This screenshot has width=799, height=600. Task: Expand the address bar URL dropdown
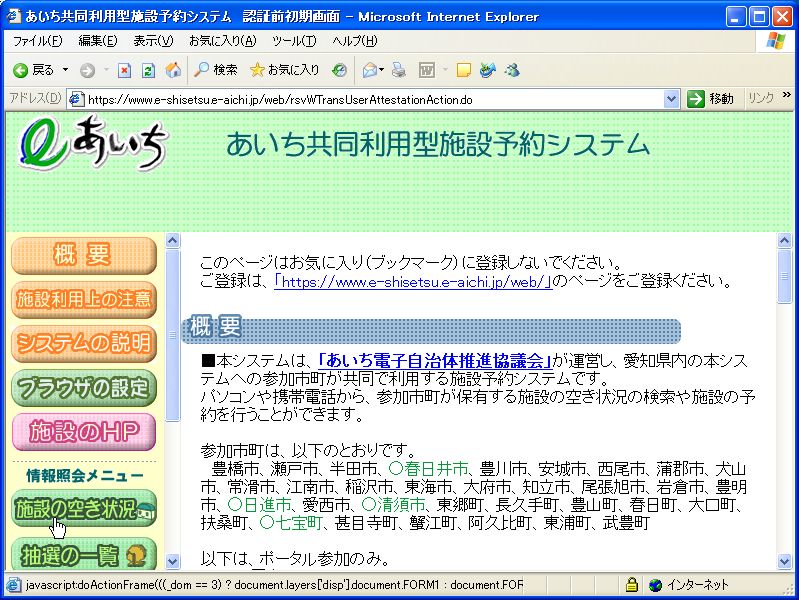(x=672, y=99)
